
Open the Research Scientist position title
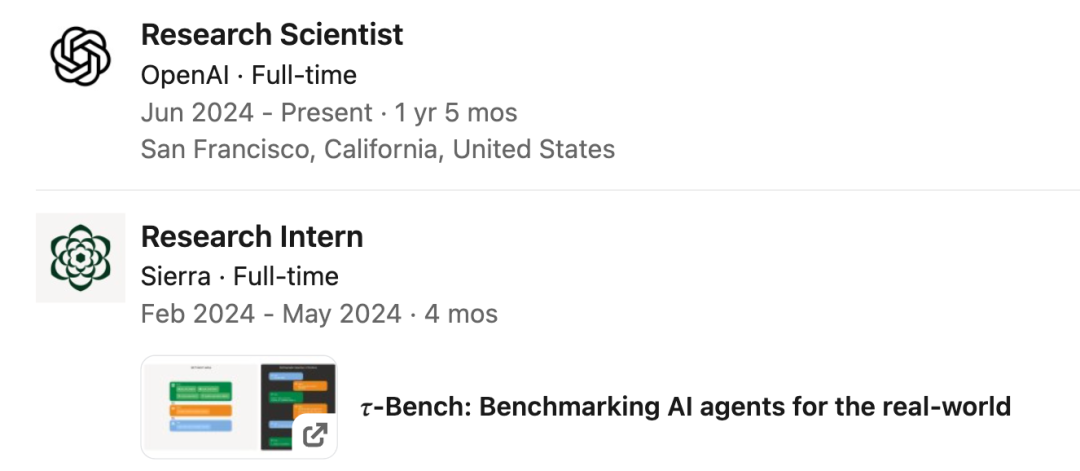click(272, 35)
